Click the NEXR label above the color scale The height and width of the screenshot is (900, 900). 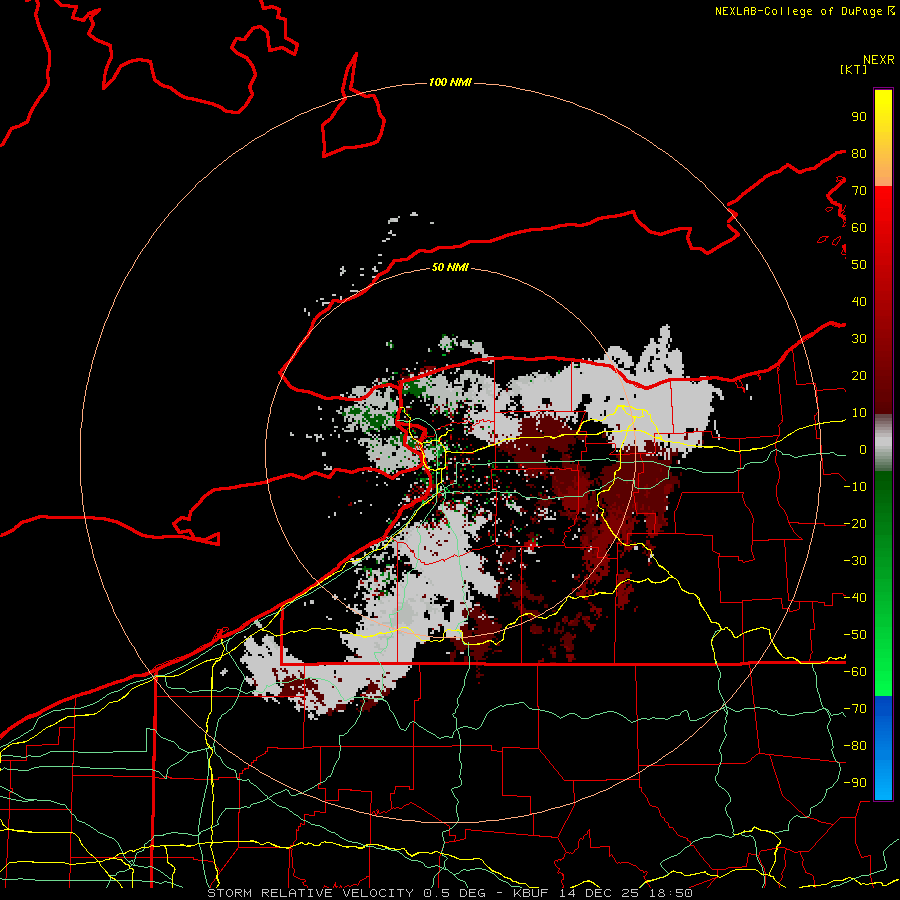[879, 59]
